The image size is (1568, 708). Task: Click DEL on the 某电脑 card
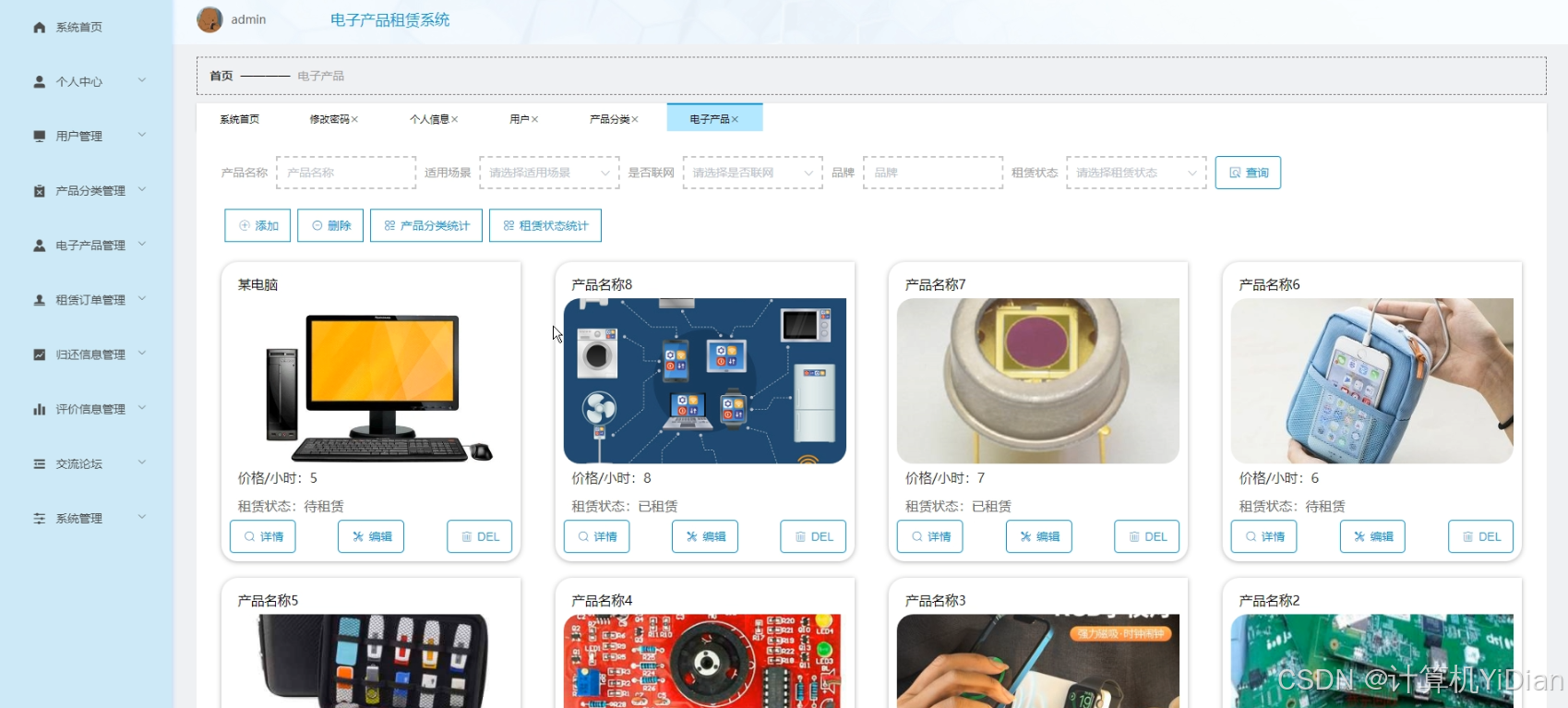point(480,536)
